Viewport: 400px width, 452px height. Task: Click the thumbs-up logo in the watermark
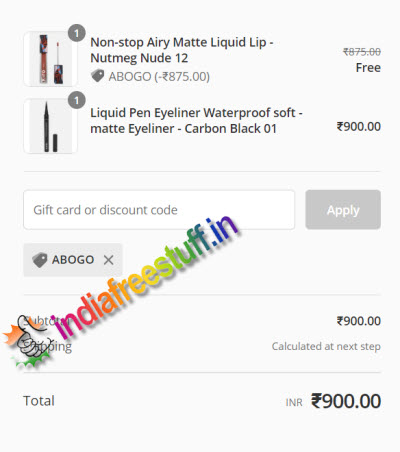pyautogui.click(x=28, y=342)
